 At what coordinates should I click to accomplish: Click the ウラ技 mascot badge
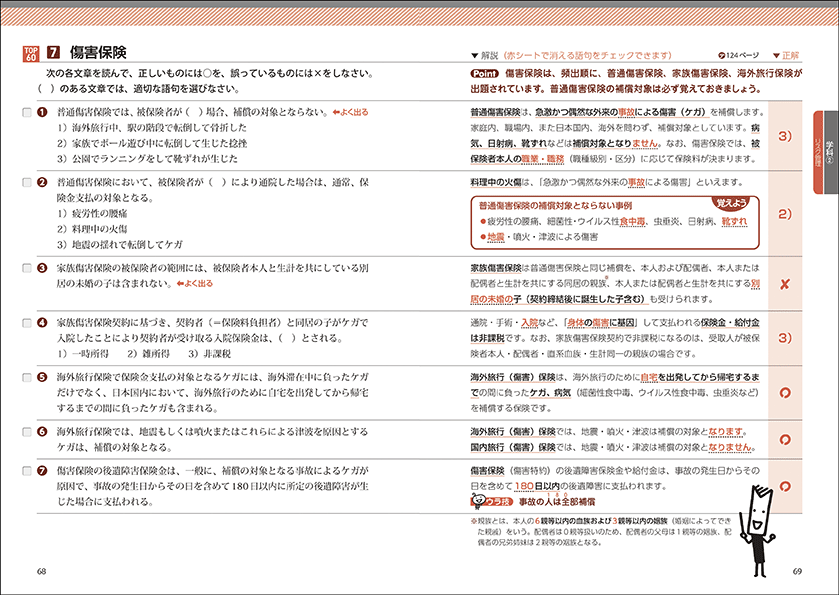pos(492,501)
